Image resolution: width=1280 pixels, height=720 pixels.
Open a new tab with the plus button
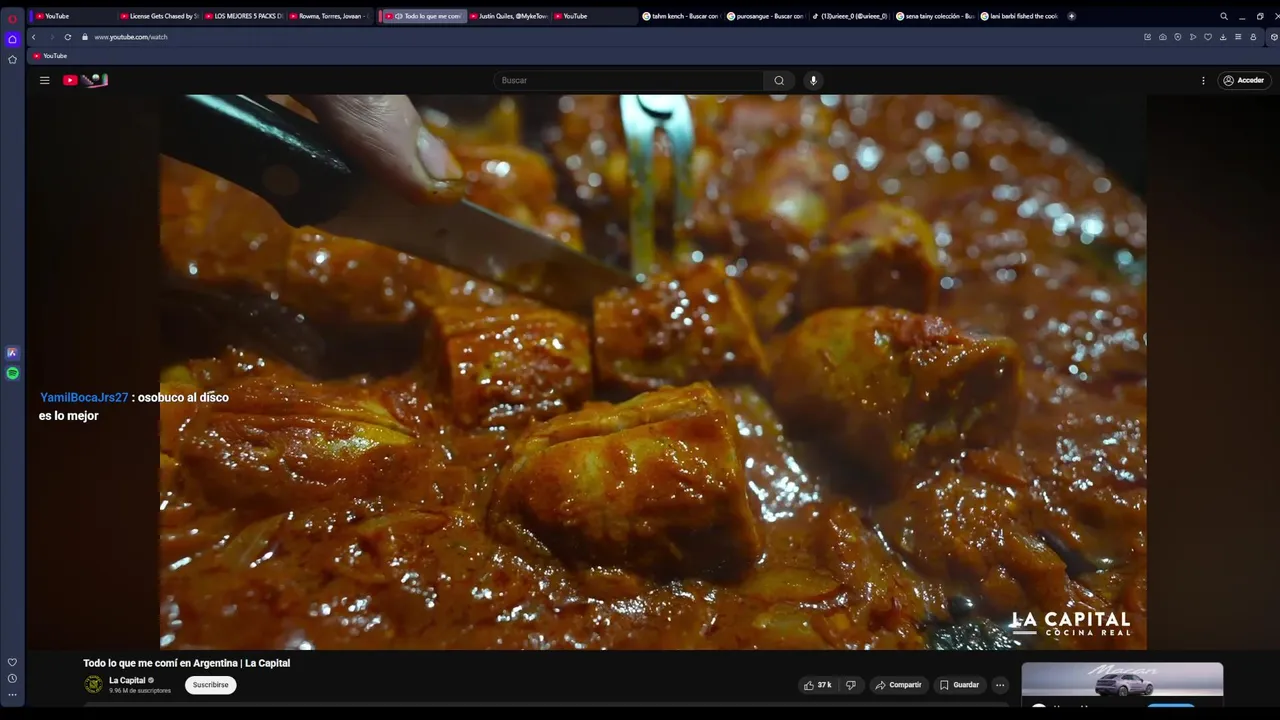(x=1071, y=16)
